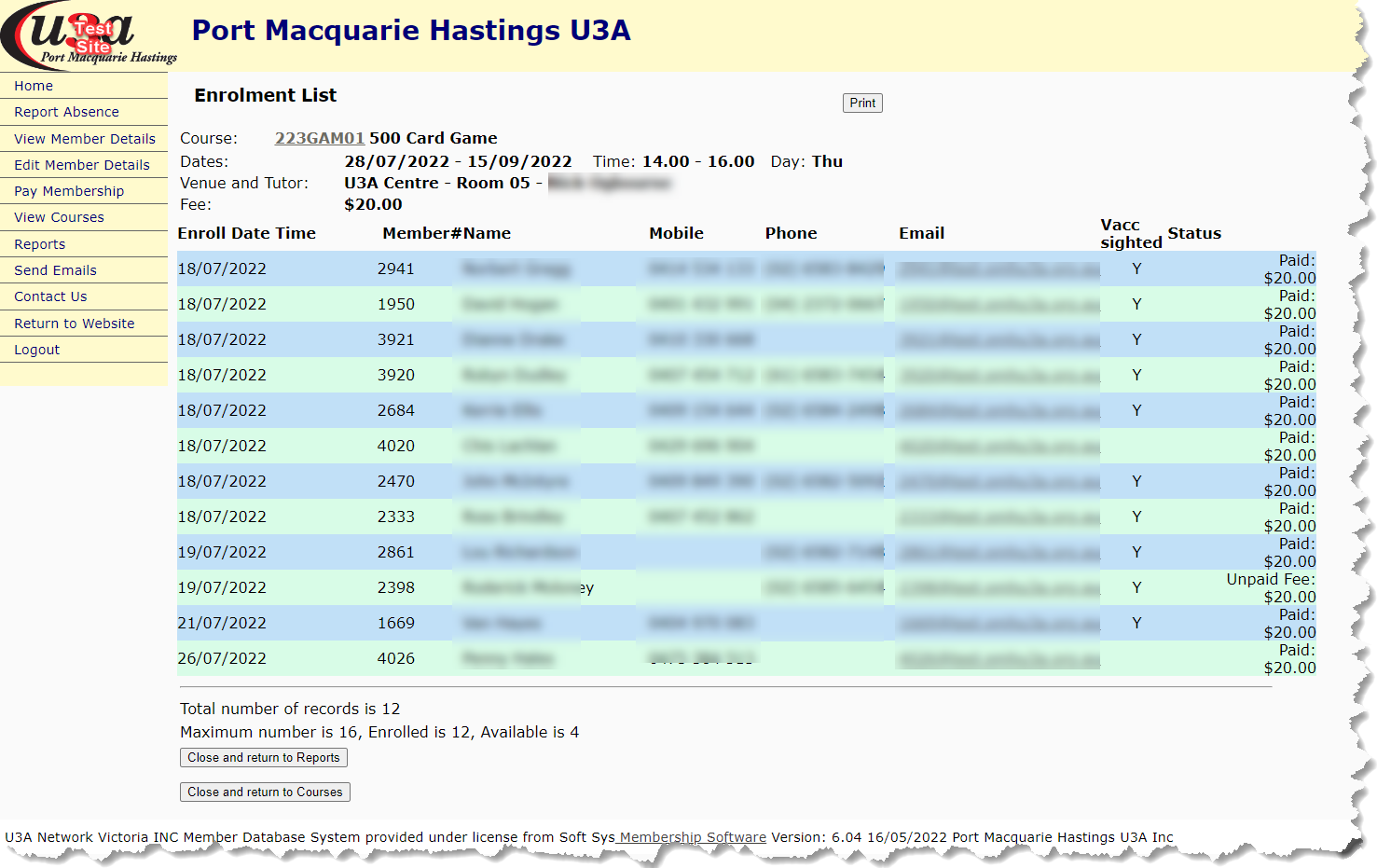Open the Home page
The width and height of the screenshot is (1377, 868).
tap(34, 85)
